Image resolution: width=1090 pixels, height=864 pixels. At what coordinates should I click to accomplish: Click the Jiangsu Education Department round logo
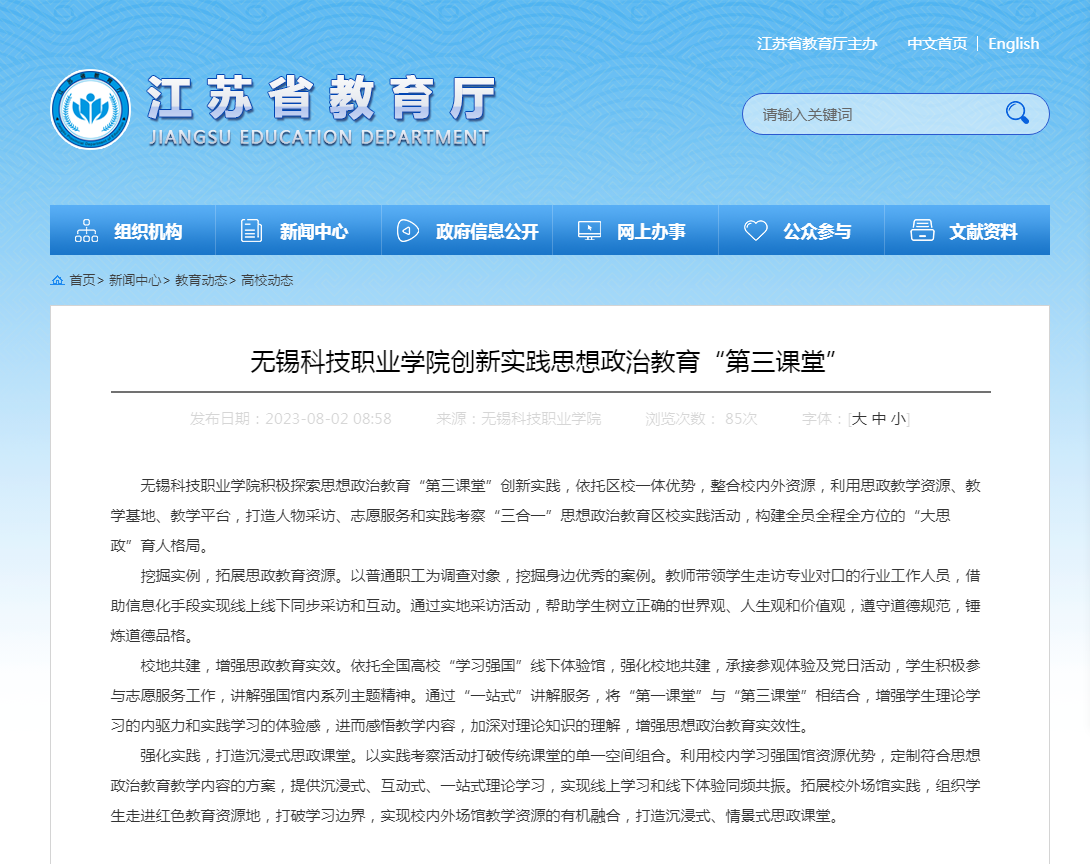point(90,109)
